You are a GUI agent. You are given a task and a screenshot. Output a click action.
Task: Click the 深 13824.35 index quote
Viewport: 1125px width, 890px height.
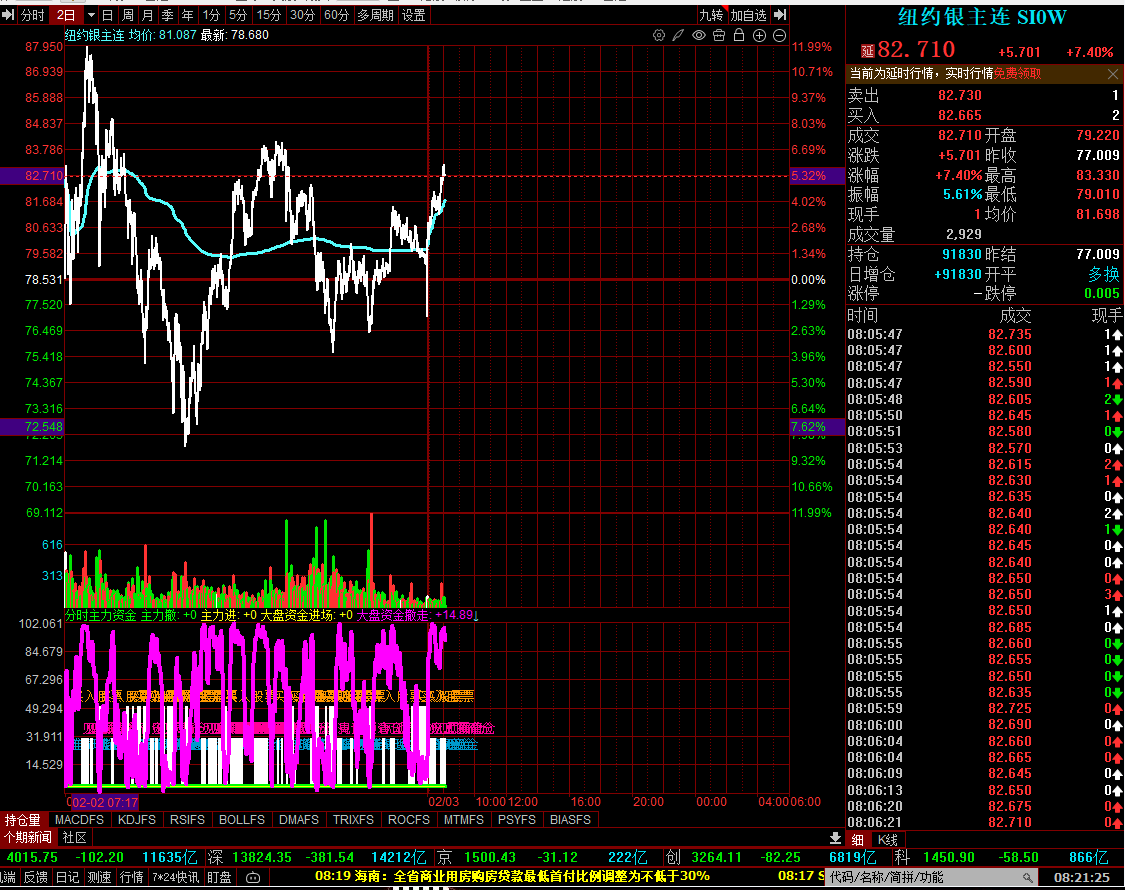(319, 857)
